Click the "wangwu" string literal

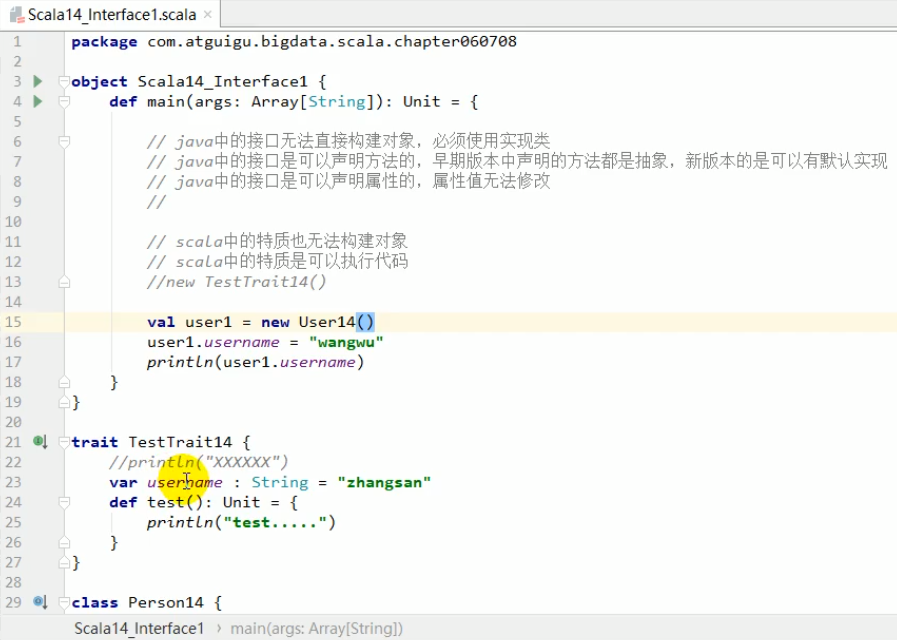pos(346,342)
